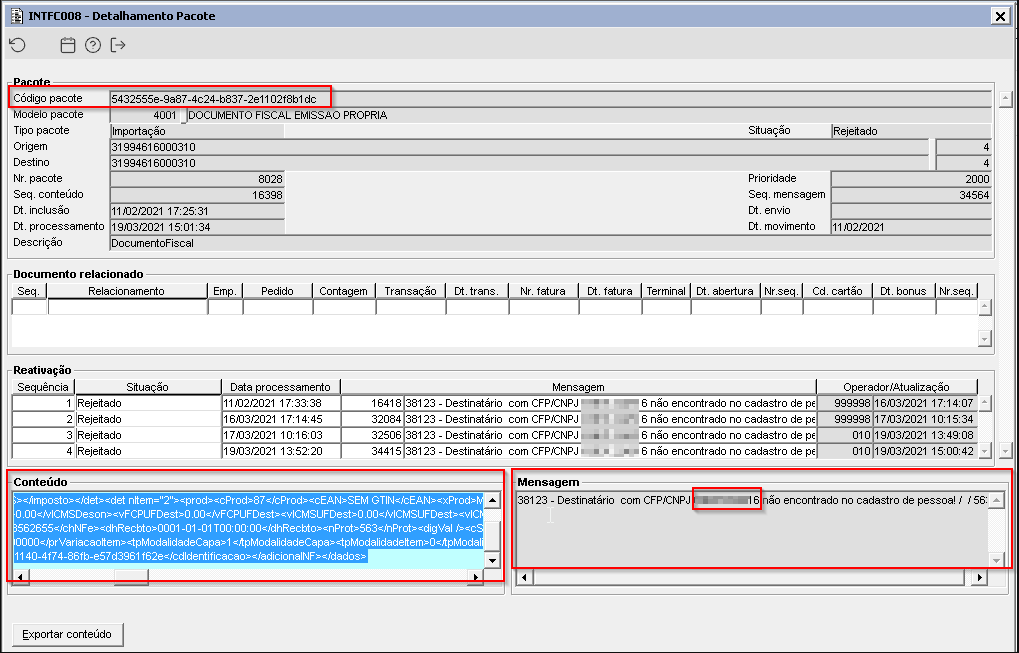Click the Modelo pacote field 4001
Image resolution: width=1019 pixels, height=653 pixels.
click(x=144, y=115)
